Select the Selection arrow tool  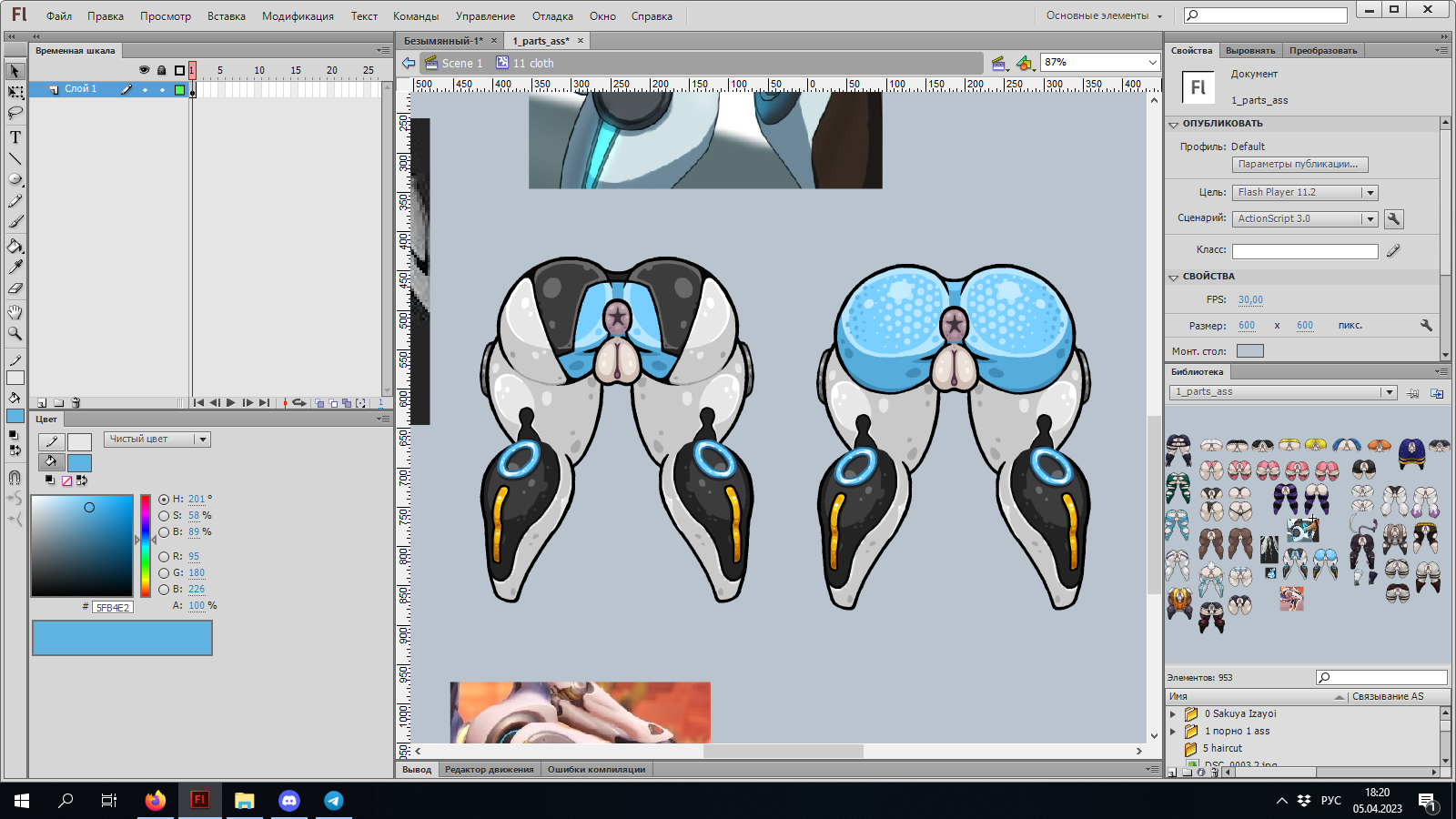[15, 71]
